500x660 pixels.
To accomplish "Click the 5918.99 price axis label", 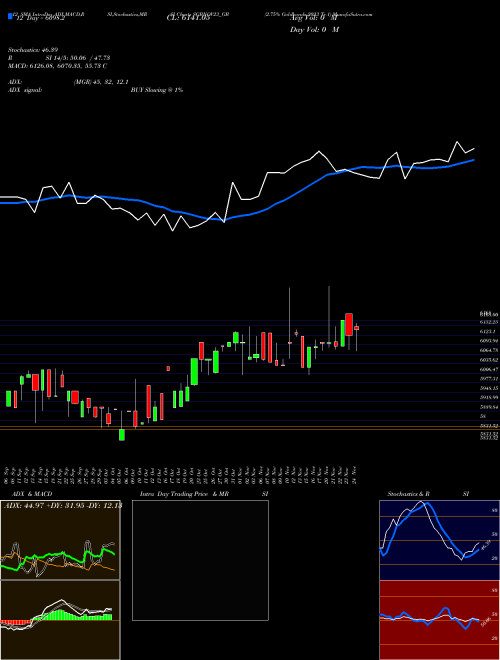I will click(489, 397).
